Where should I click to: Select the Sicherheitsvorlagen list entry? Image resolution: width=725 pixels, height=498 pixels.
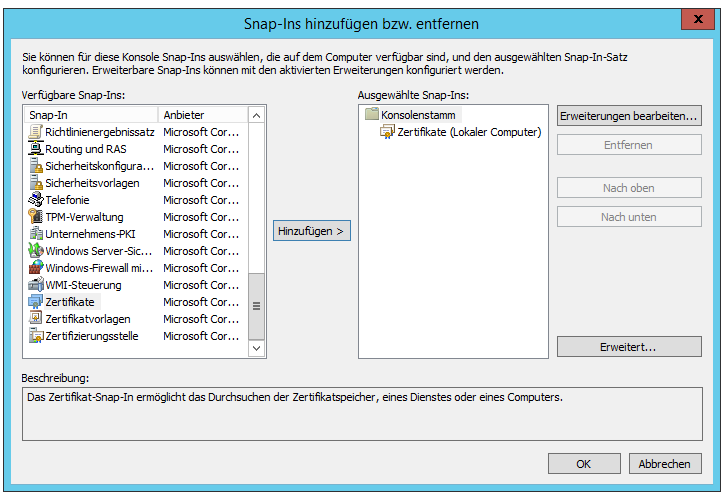tap(92, 183)
